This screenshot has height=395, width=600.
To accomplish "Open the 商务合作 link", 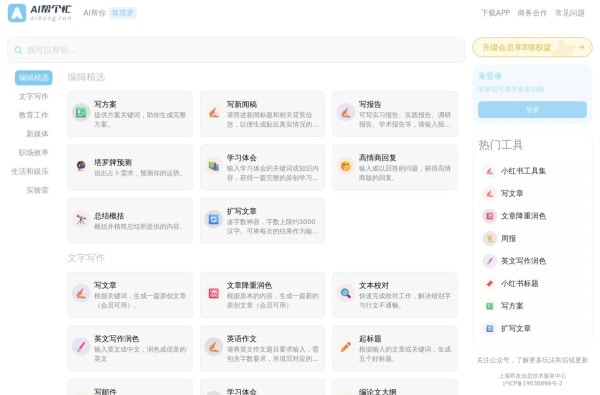I will click(532, 13).
